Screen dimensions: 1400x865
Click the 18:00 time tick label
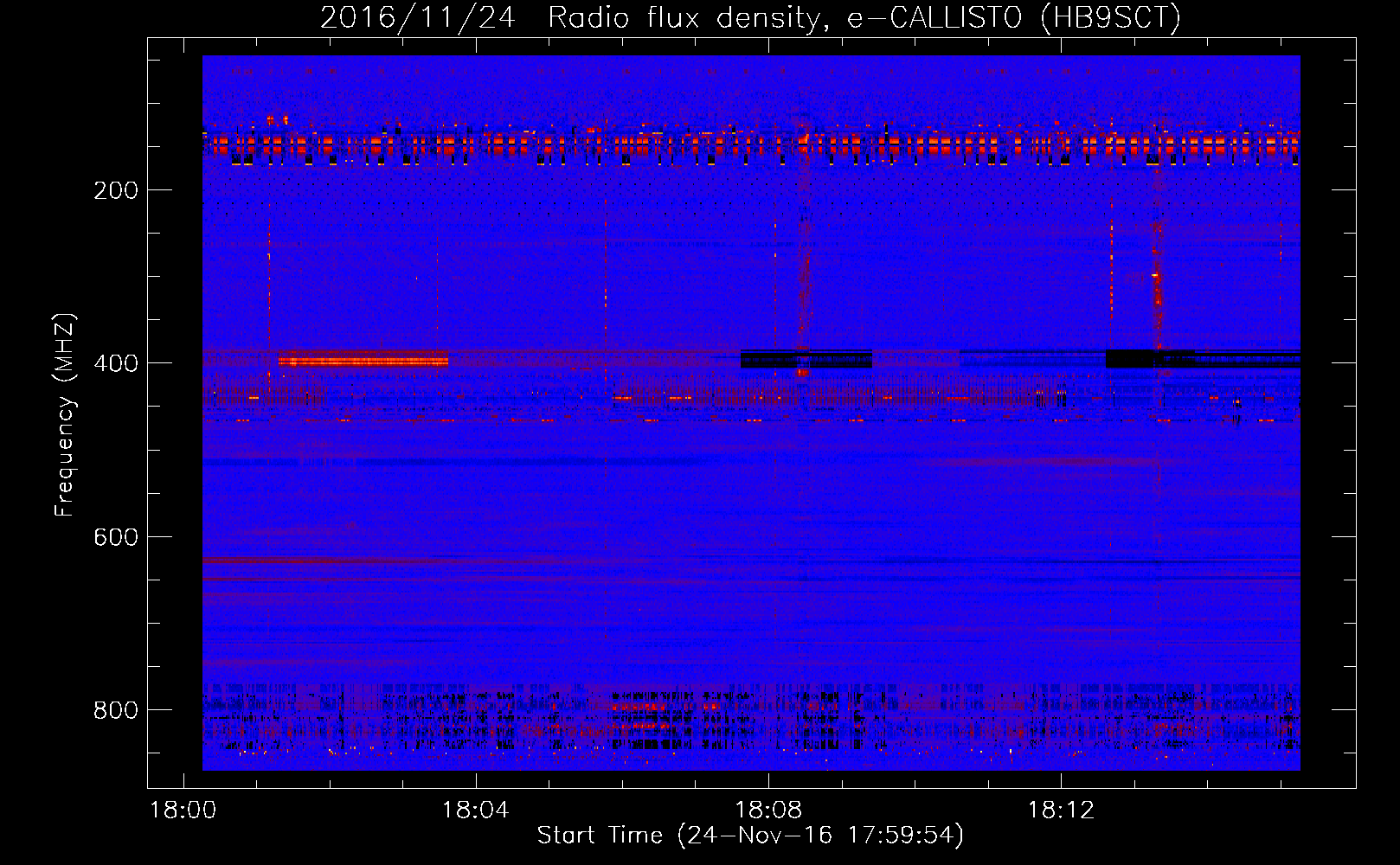[x=183, y=811]
